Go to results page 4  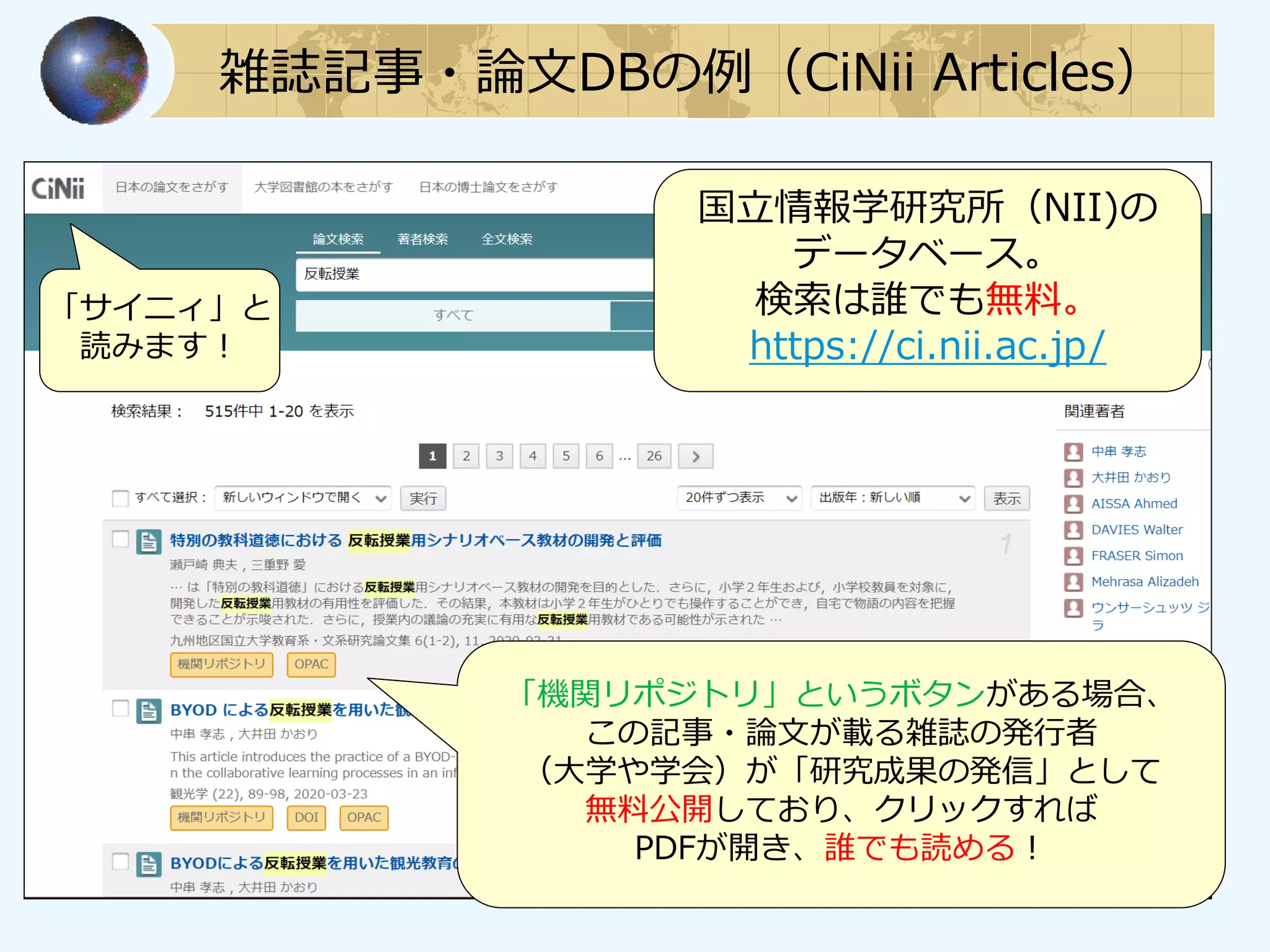[x=533, y=457]
